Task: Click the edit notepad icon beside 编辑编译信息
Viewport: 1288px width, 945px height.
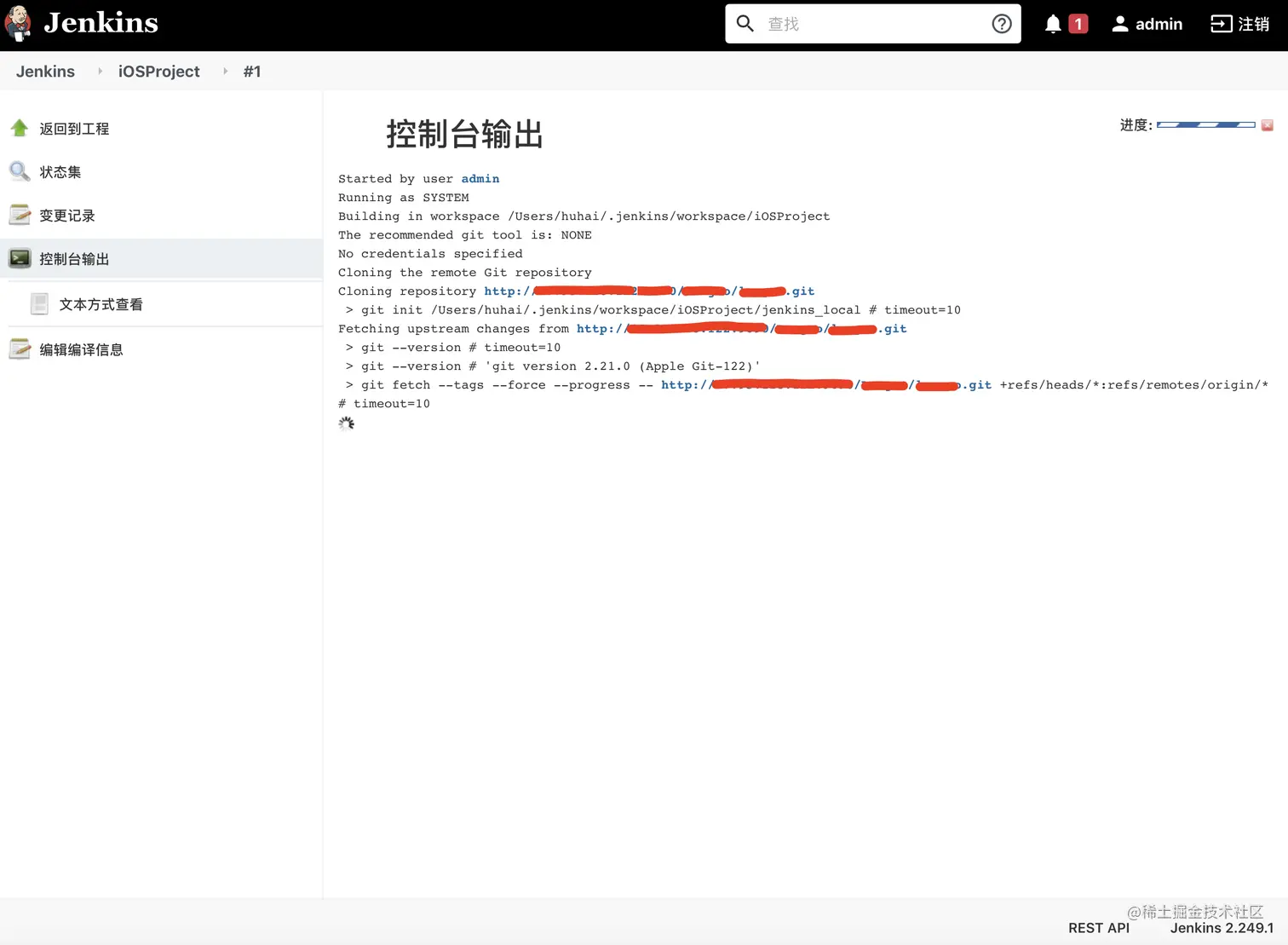Action: (x=20, y=349)
